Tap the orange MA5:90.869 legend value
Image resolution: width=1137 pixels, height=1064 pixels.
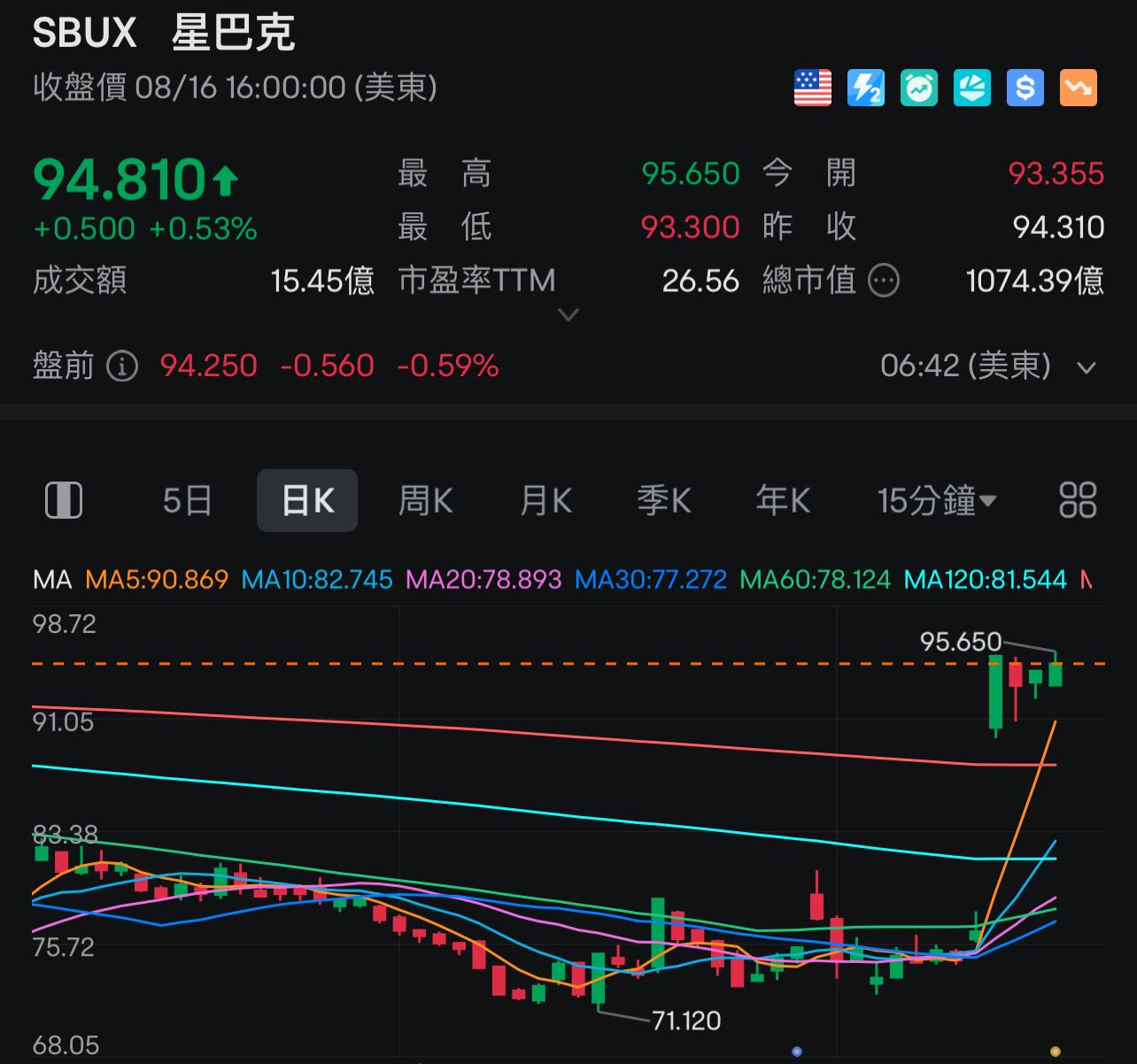click(x=157, y=580)
